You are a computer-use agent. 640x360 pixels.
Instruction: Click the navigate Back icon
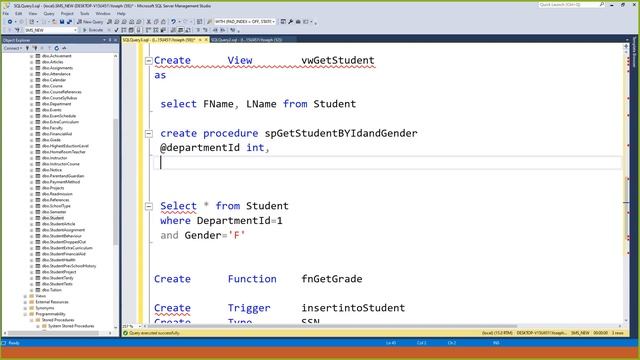tap(10, 22)
